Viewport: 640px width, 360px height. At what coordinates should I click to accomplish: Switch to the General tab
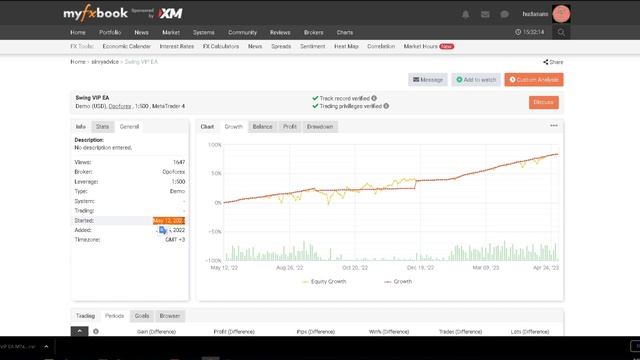pos(129,127)
